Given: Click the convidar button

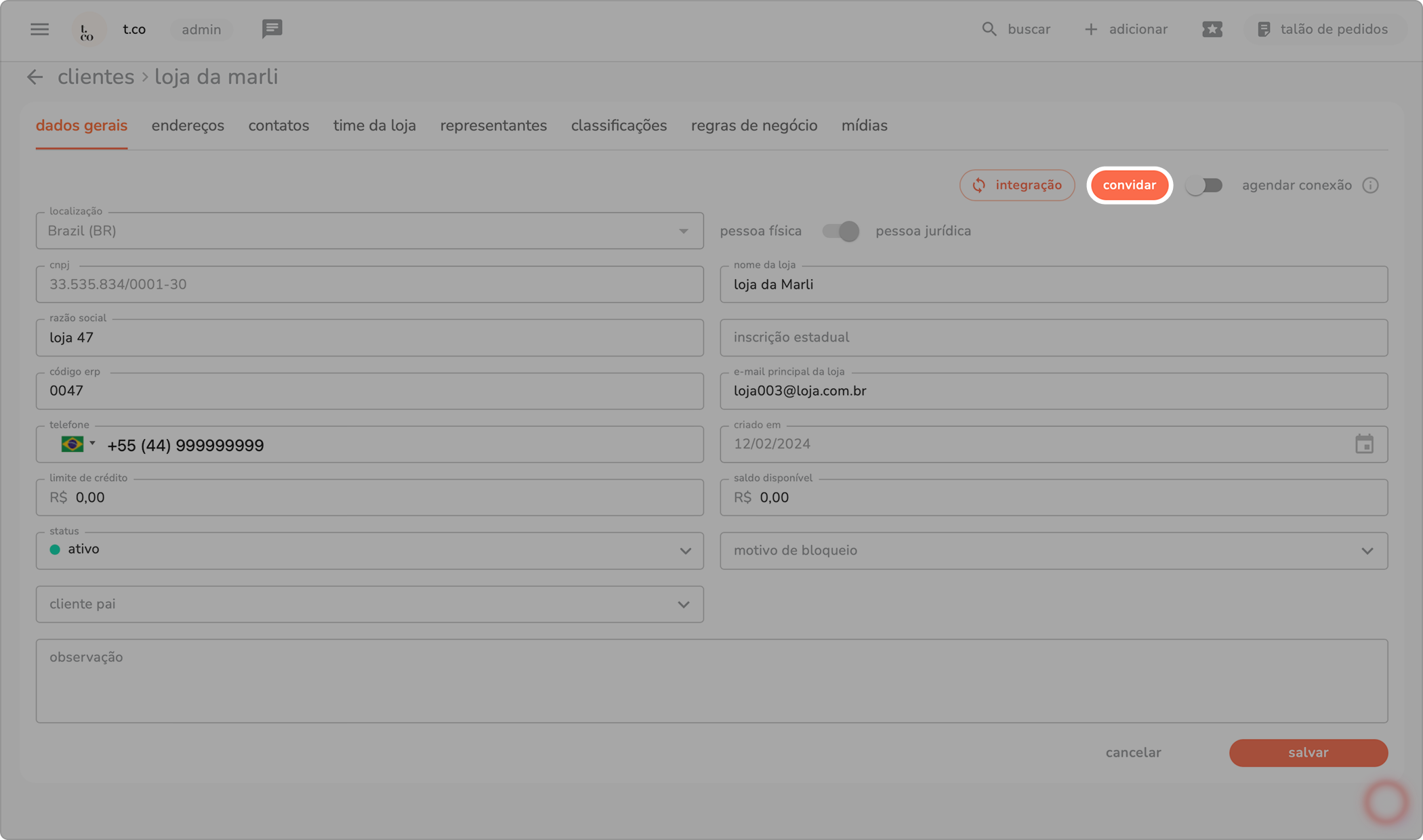Looking at the screenshot, I should [1129, 185].
